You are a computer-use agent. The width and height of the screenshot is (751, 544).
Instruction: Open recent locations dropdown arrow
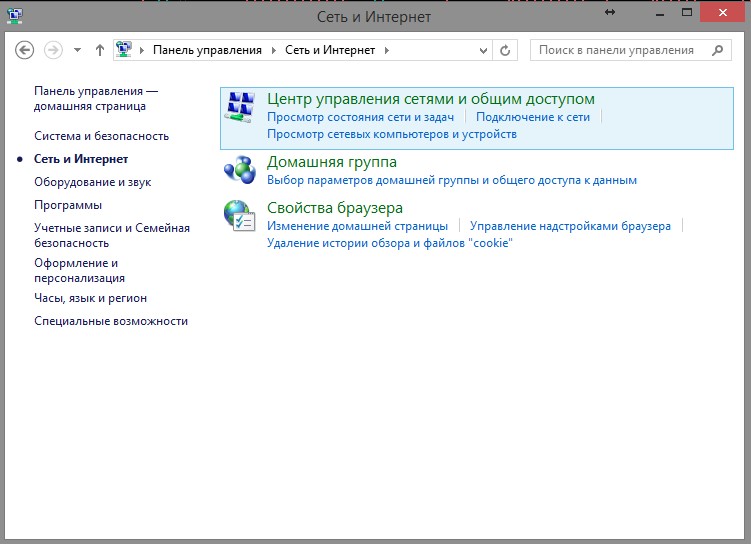click(77, 50)
